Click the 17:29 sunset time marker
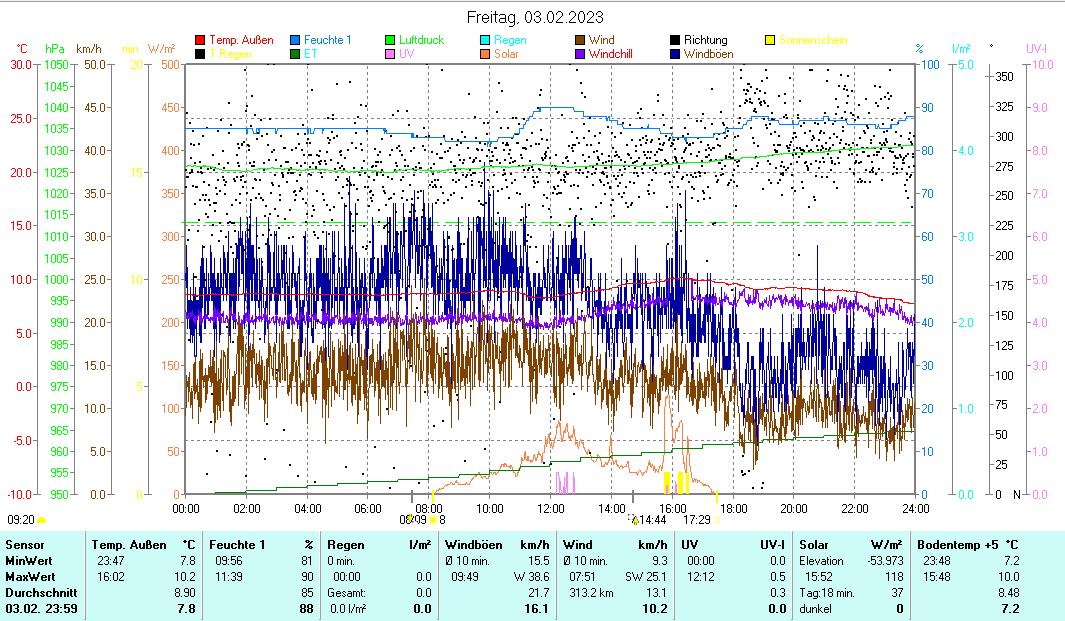Viewport: 1065px width, 621px height. coord(697,519)
